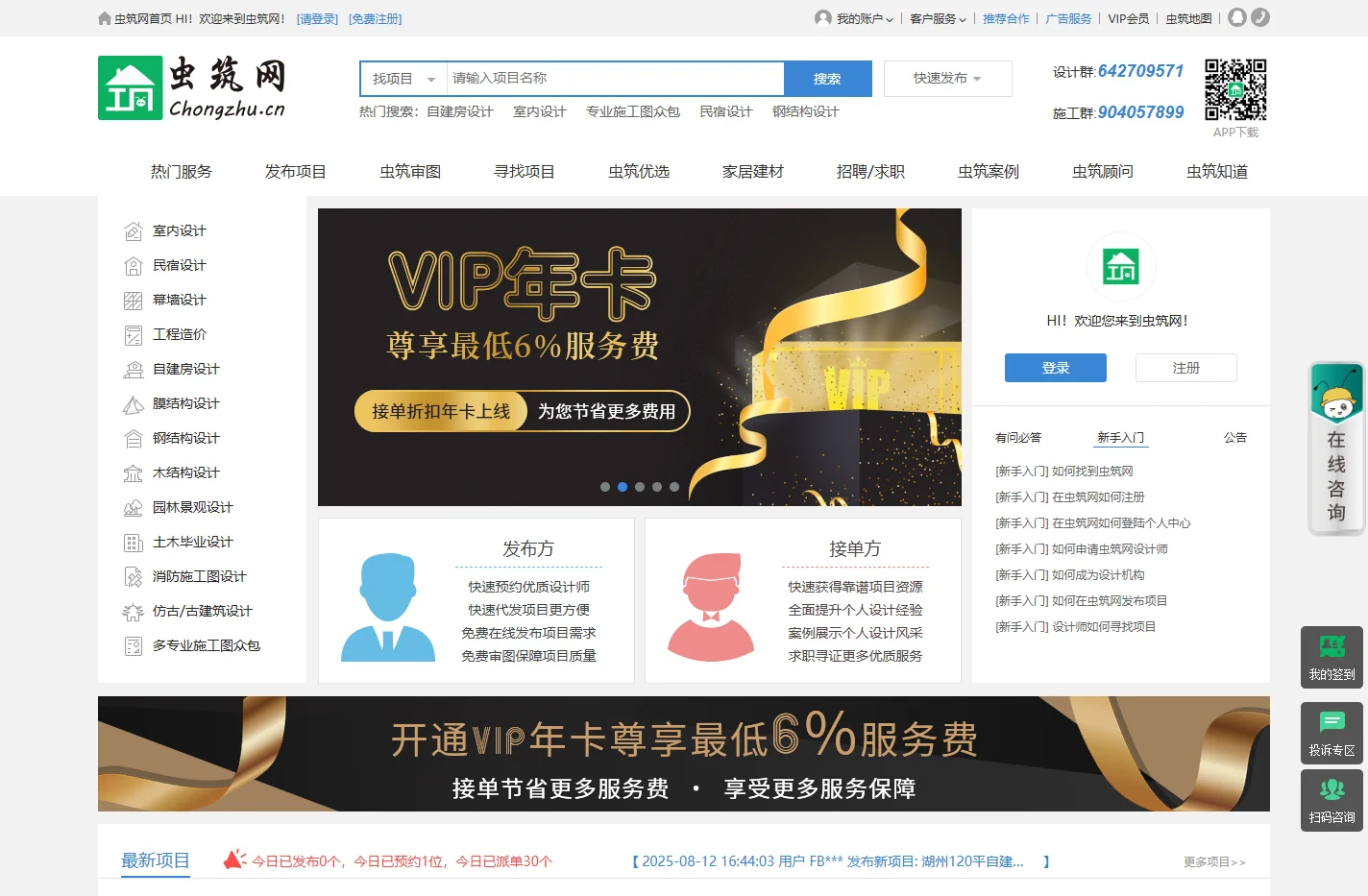Expand the 客户服务 menu
This screenshot has width=1368, height=896.
click(x=938, y=18)
